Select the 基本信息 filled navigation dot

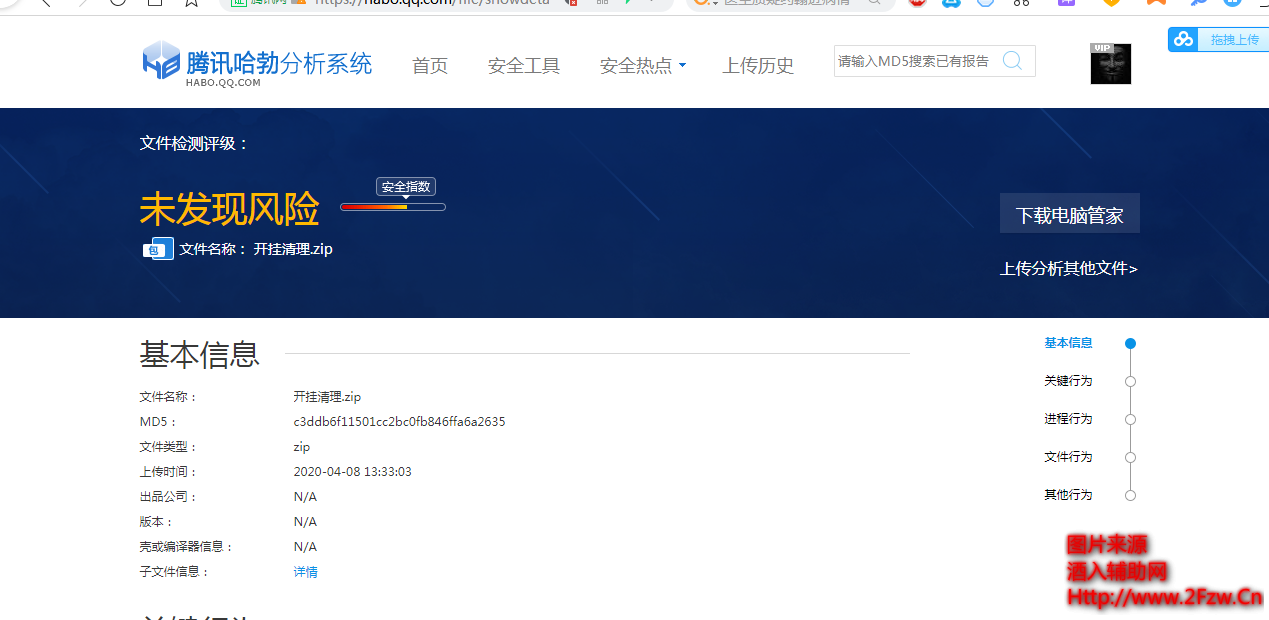tap(1130, 343)
